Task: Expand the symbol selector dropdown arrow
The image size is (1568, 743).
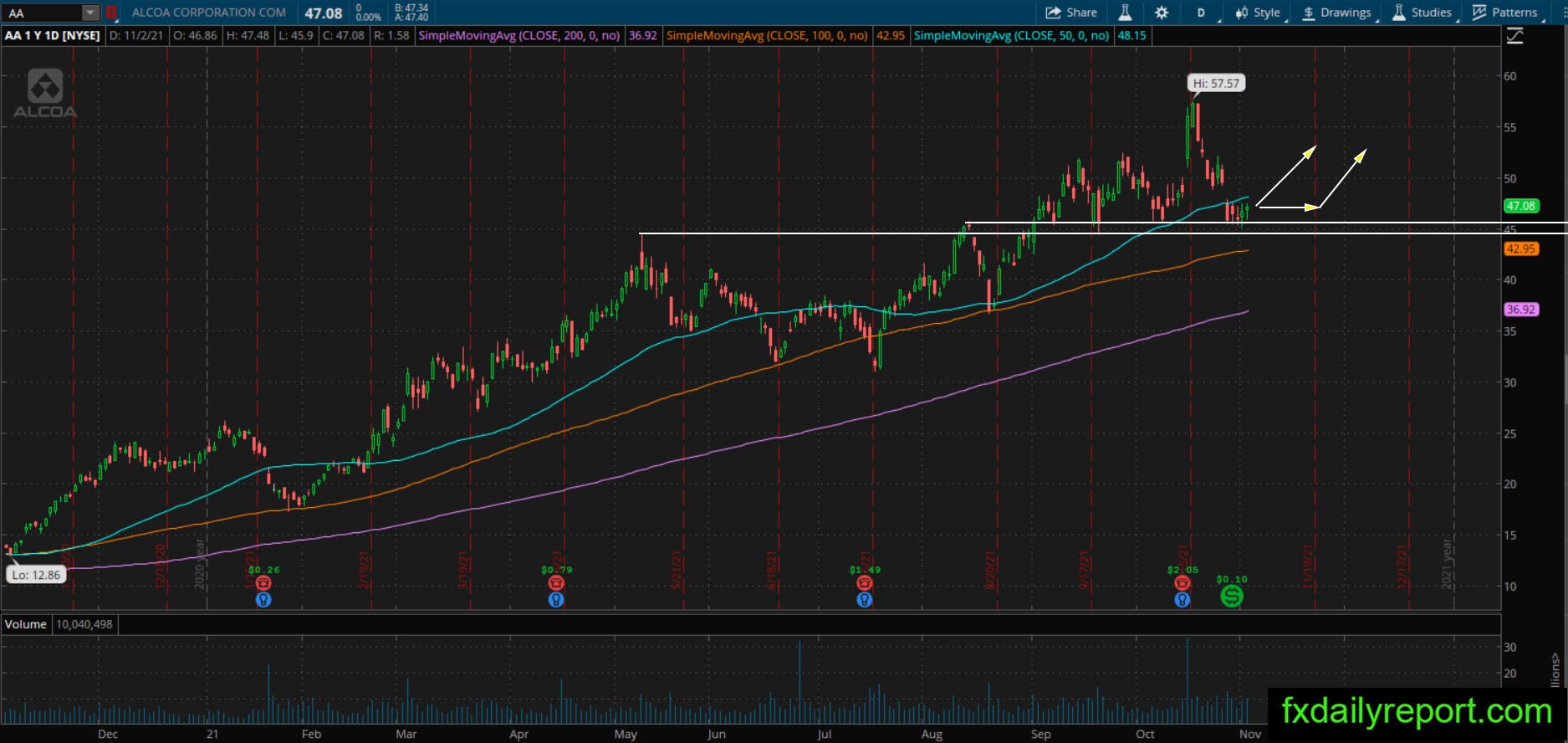Action: coord(90,13)
